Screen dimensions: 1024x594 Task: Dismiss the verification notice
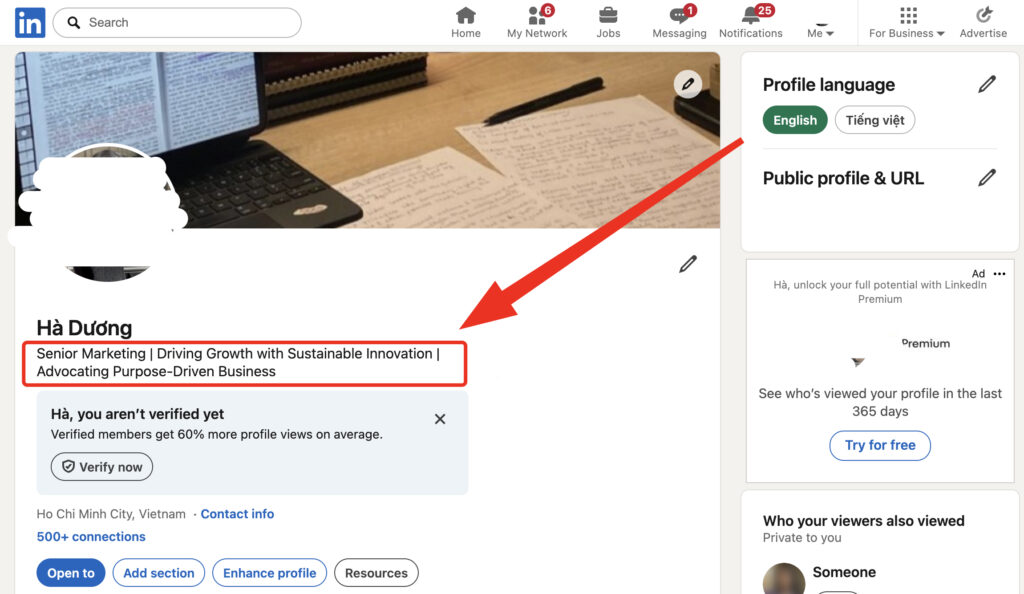(x=440, y=419)
